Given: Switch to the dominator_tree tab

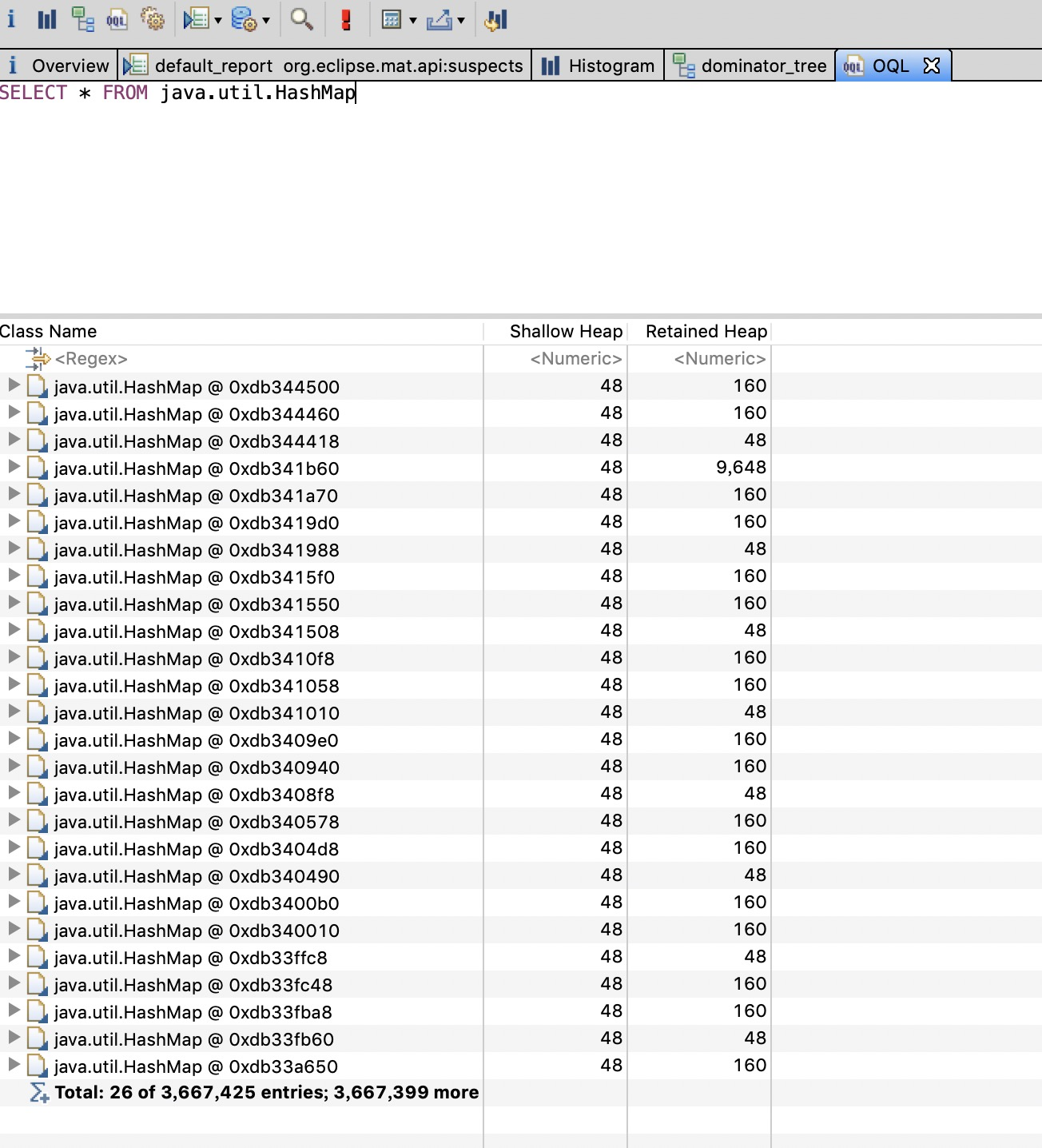Looking at the screenshot, I should click(750, 66).
